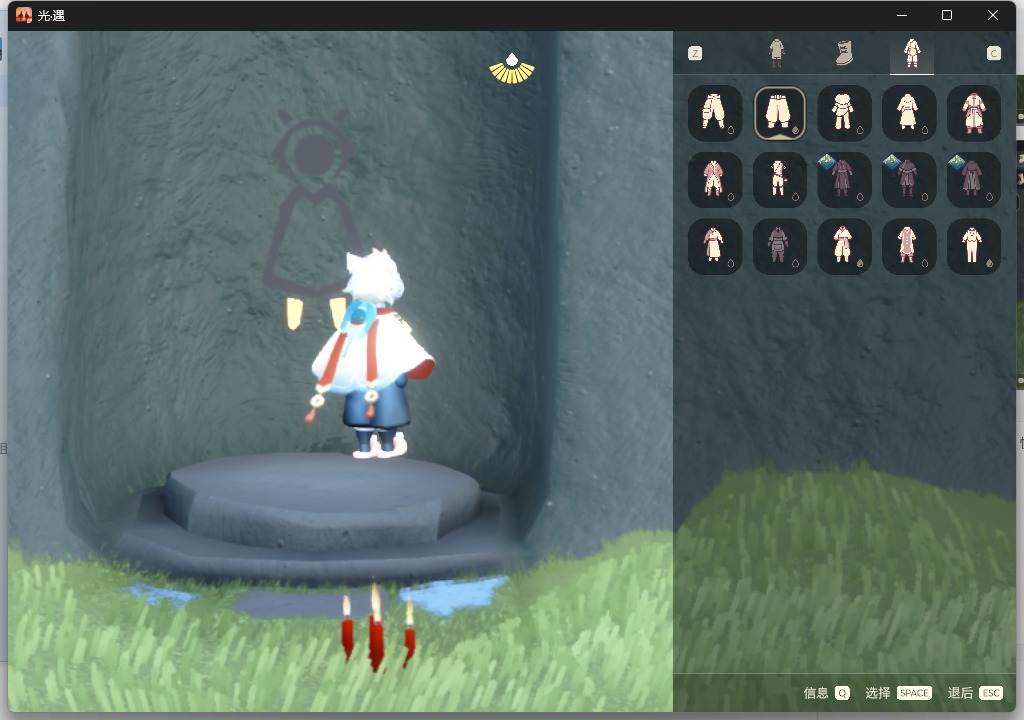Switch to the boot footwear category tab
The height and width of the screenshot is (720, 1024).
844,53
